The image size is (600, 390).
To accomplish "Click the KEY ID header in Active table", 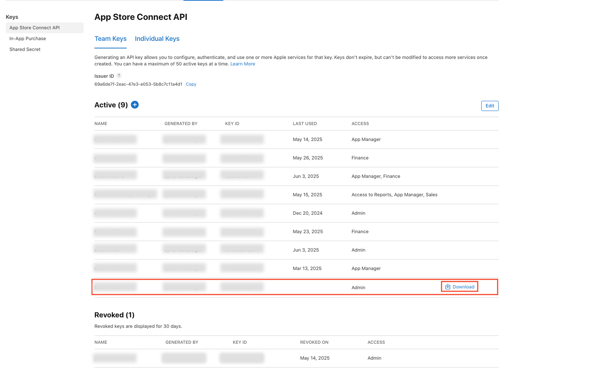I will (x=232, y=124).
